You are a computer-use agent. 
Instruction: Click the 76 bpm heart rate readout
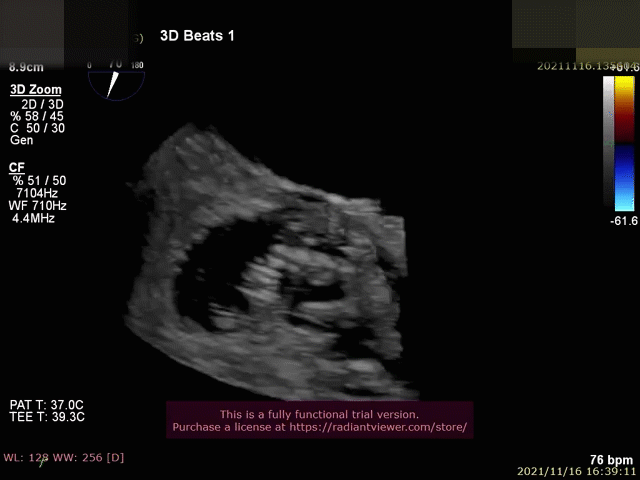[x=612, y=458]
